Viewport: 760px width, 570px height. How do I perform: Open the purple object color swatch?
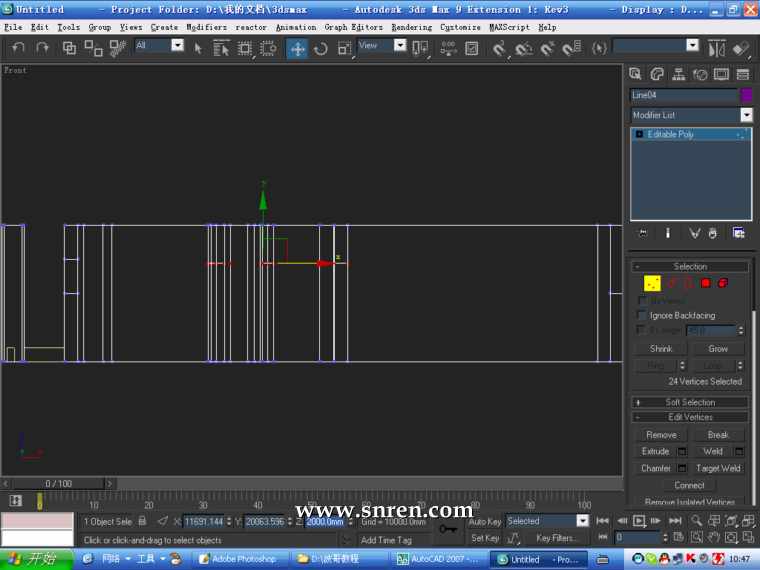(747, 95)
